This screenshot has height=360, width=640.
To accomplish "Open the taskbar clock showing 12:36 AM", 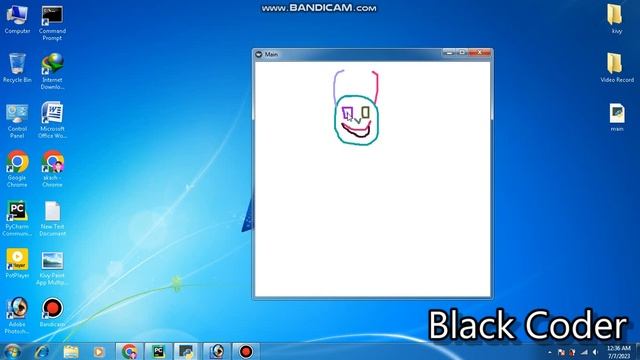I will click(x=619, y=352).
